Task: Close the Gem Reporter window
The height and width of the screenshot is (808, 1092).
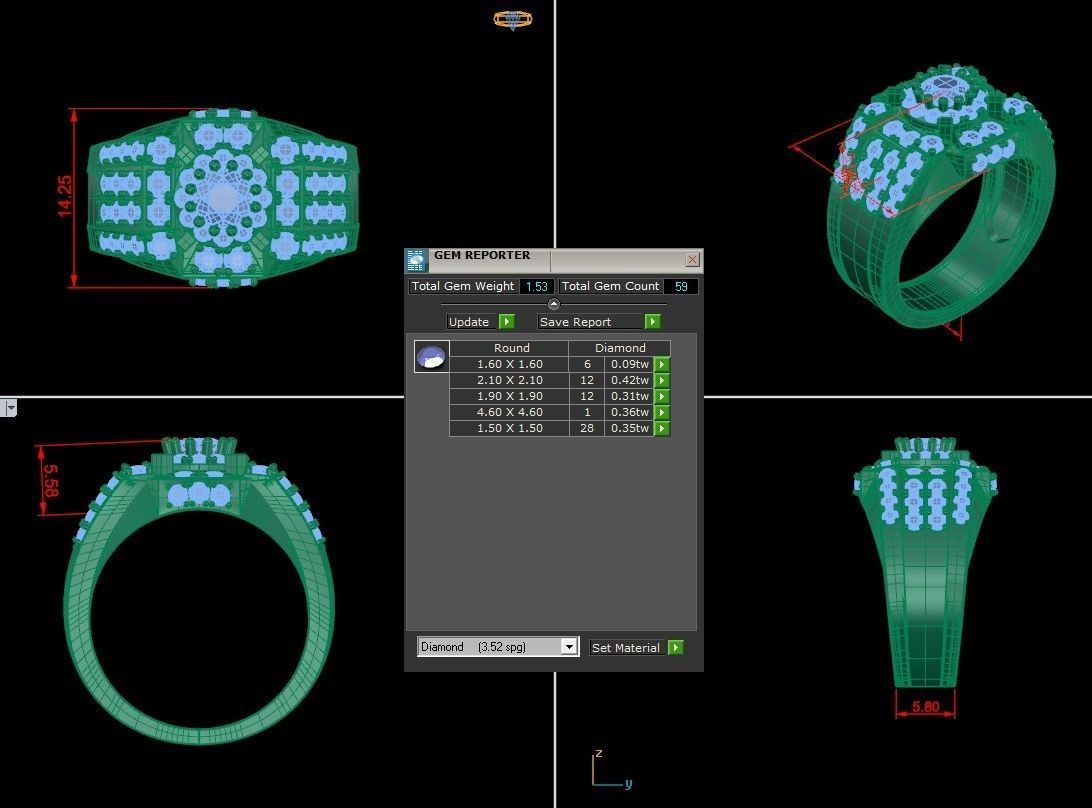Action: coord(692,260)
